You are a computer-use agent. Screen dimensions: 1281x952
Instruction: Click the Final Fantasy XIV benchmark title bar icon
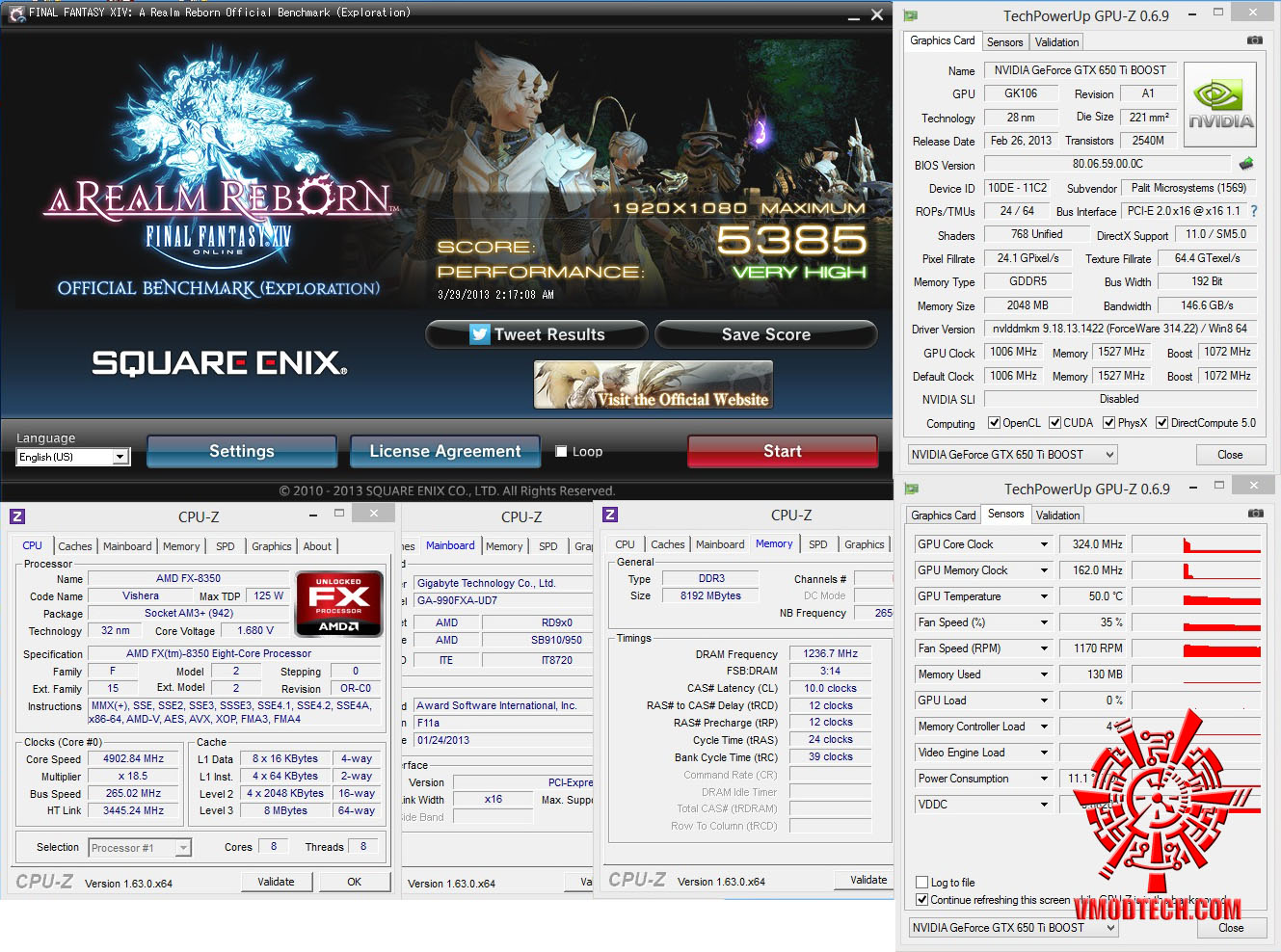(16, 13)
